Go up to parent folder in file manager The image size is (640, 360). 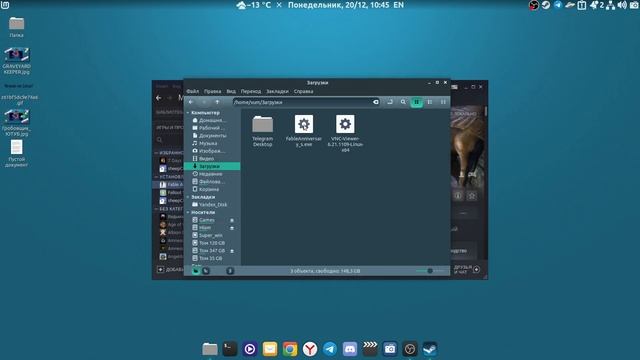pos(217,102)
